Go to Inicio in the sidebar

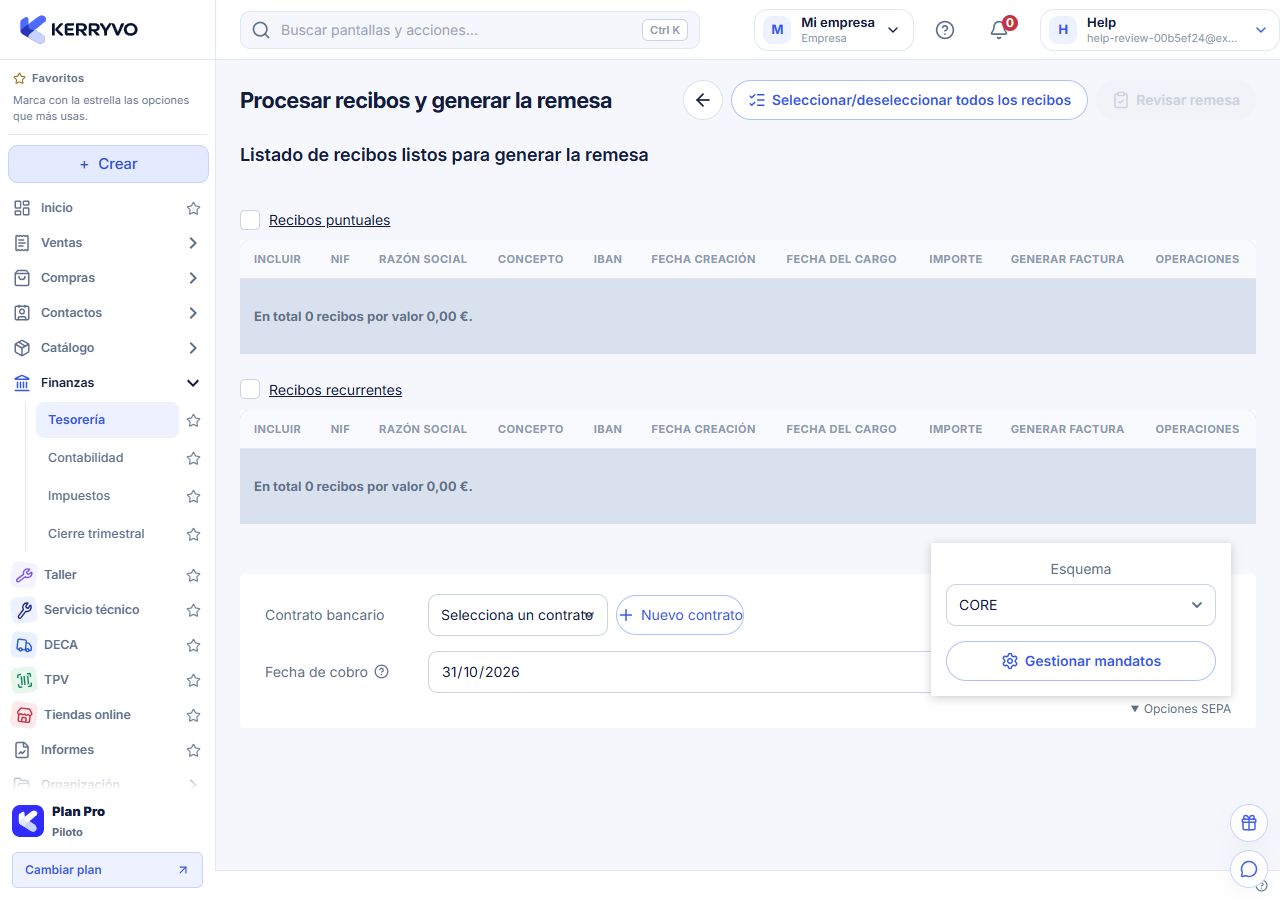tap(57, 208)
